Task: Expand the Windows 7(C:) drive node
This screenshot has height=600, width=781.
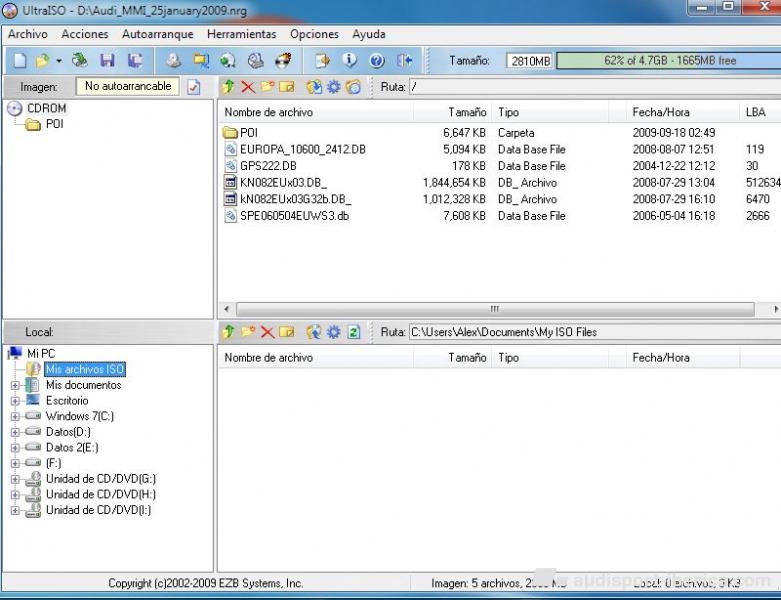Action: coord(15,416)
